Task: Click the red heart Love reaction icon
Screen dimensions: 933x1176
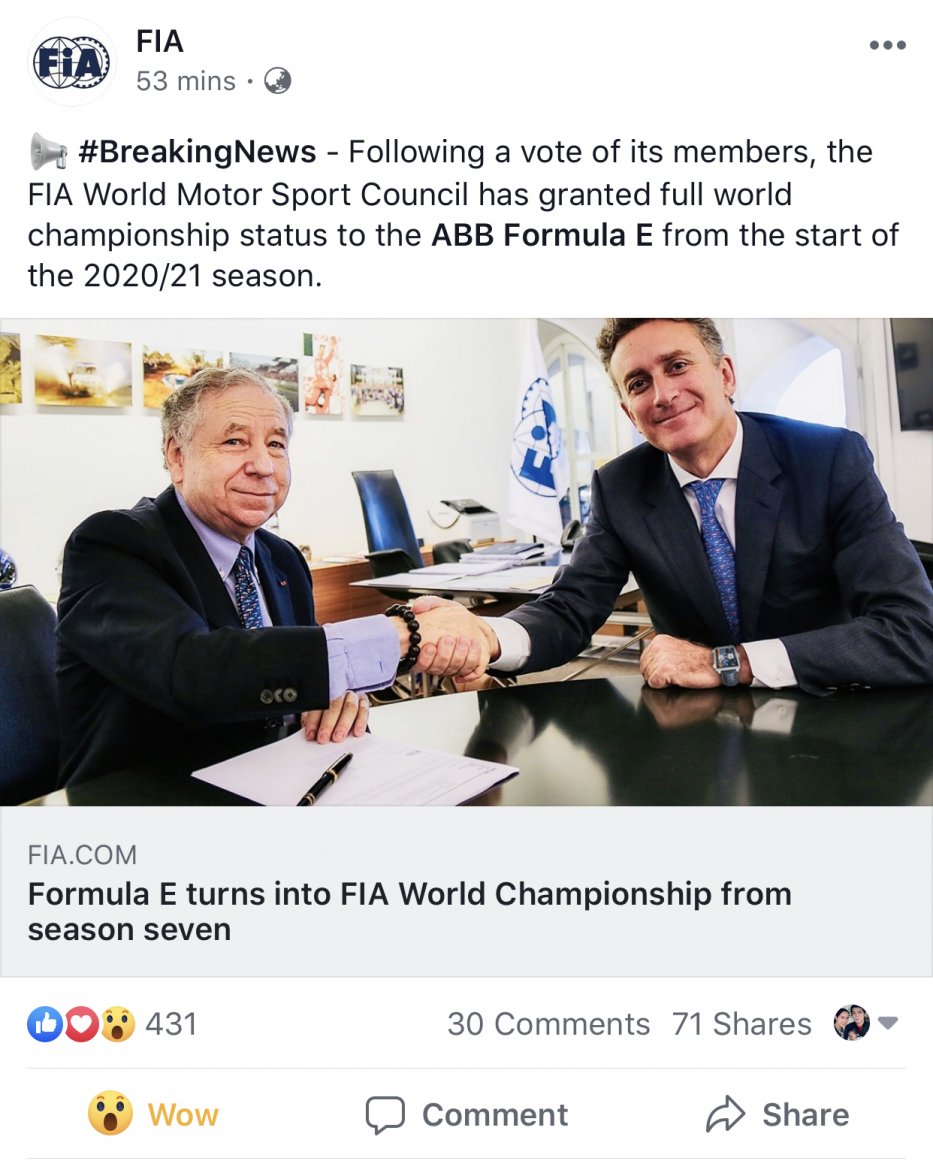Action: coord(81,1024)
